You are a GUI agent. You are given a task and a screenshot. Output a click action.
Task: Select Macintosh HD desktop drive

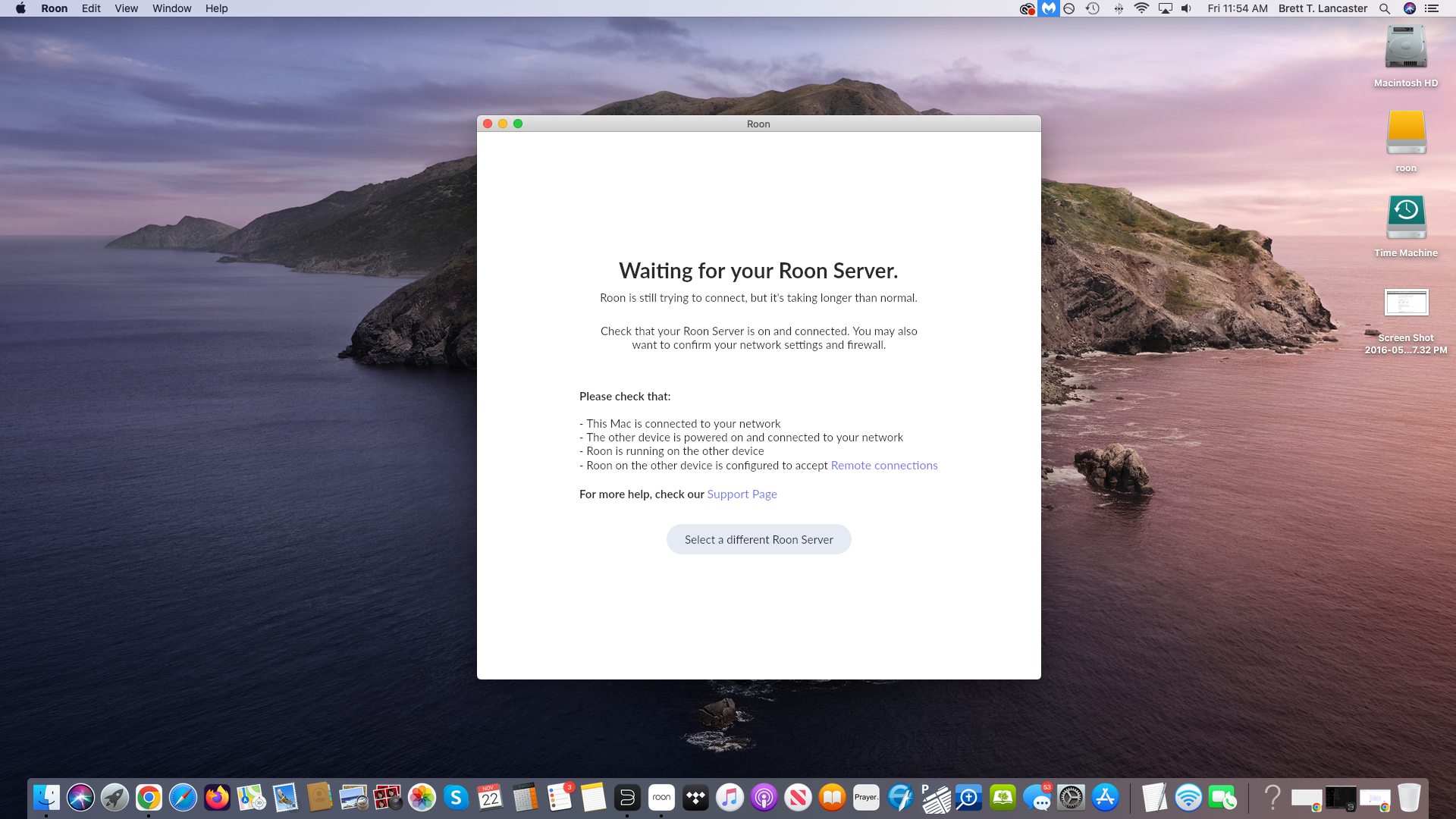click(x=1406, y=56)
